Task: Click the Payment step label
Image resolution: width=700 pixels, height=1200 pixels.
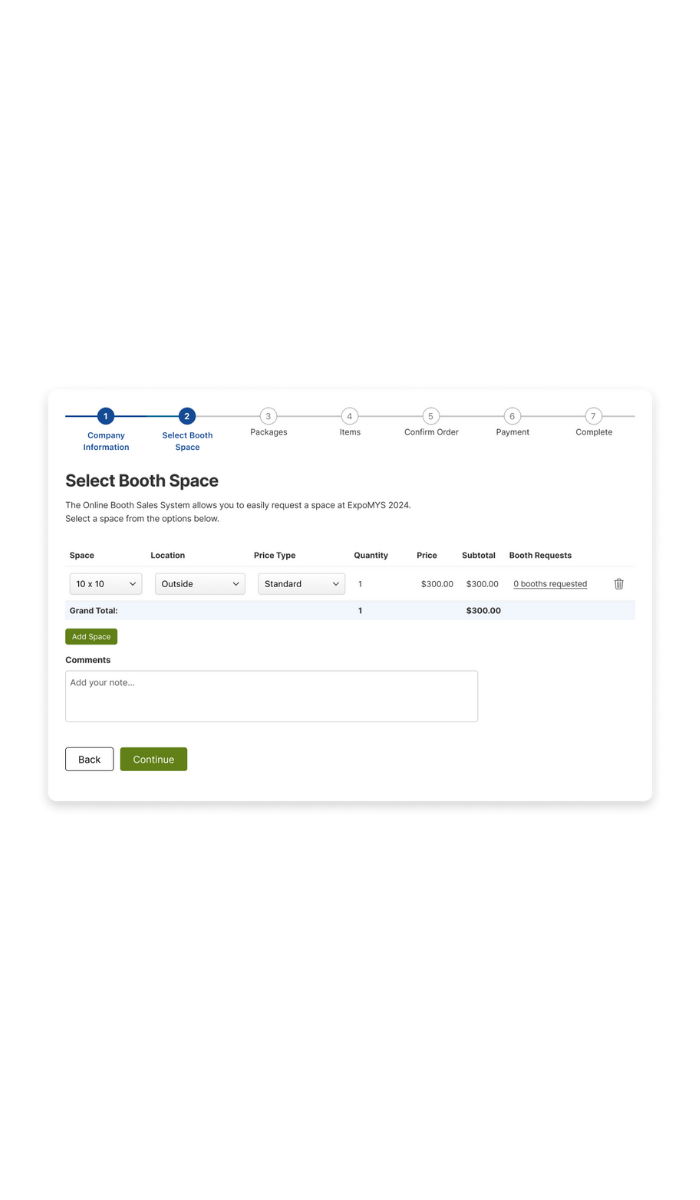Action: pos(512,432)
